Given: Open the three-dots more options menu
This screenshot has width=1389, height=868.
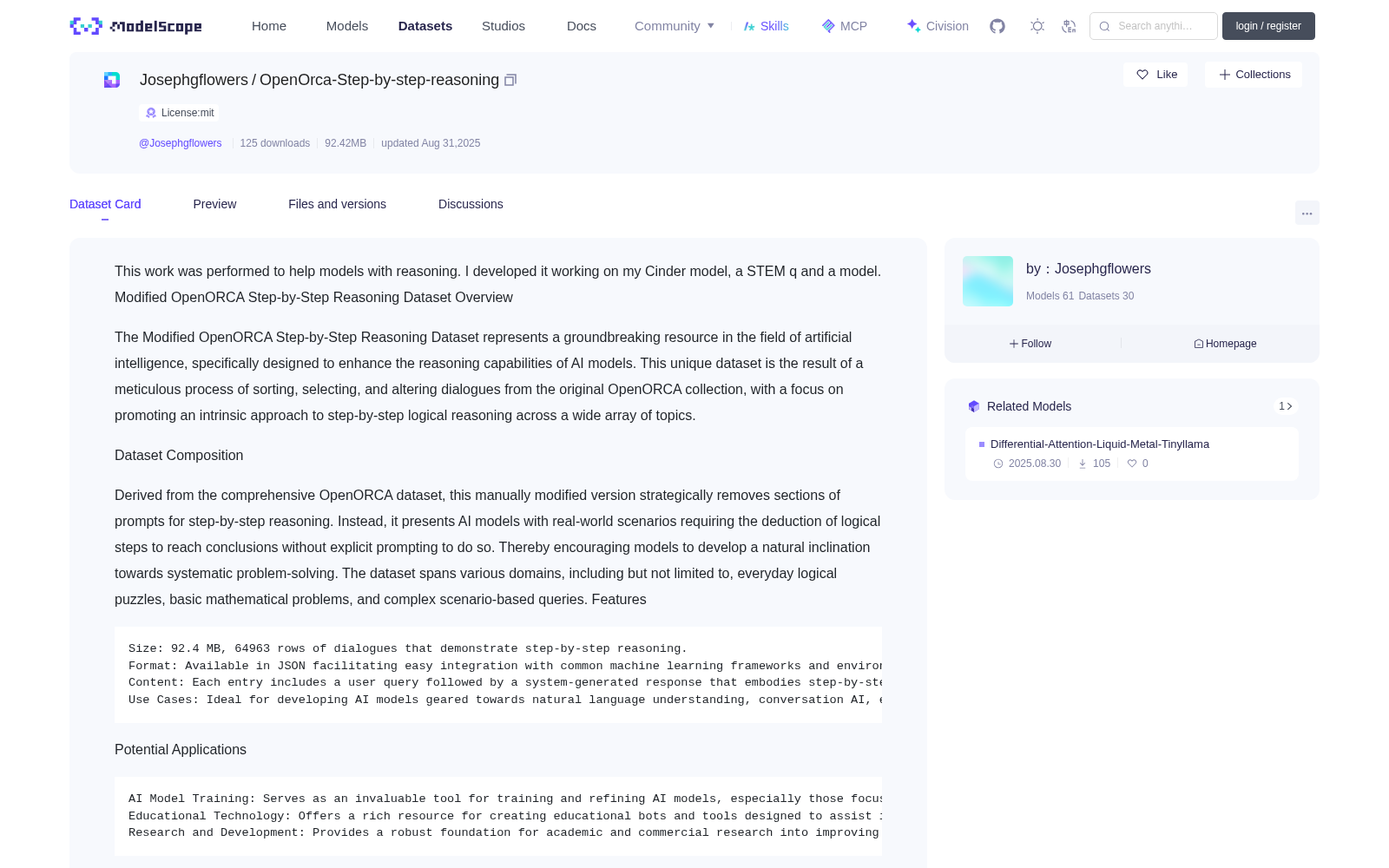Looking at the screenshot, I should coord(1307,213).
